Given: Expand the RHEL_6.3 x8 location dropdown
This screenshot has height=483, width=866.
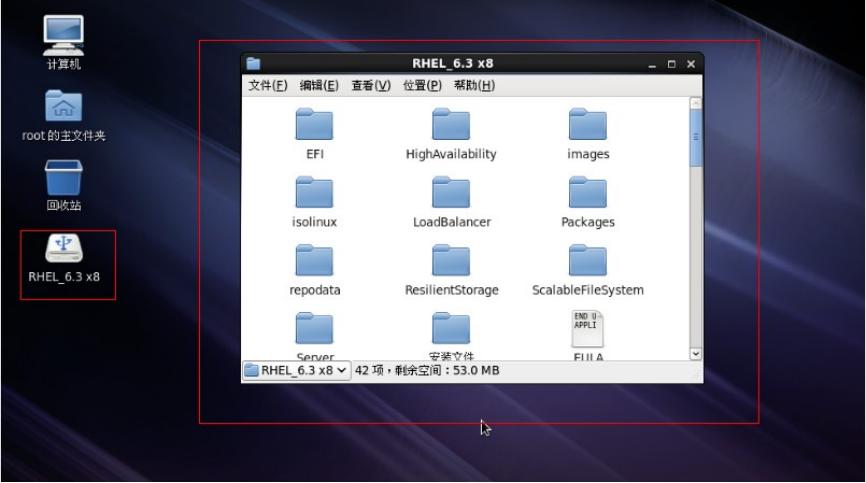Looking at the screenshot, I should click(297, 370).
